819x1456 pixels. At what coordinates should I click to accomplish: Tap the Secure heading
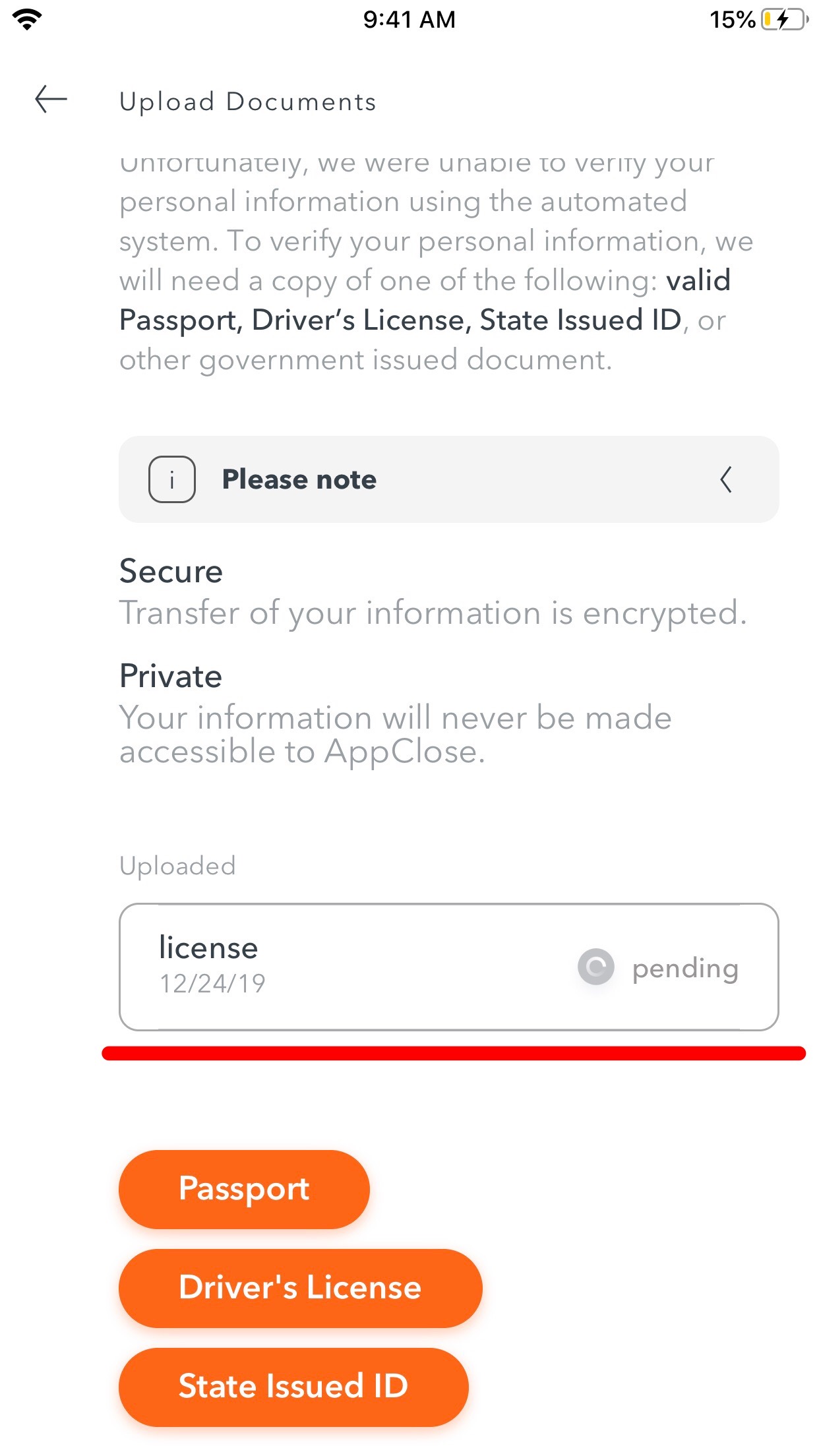[171, 571]
